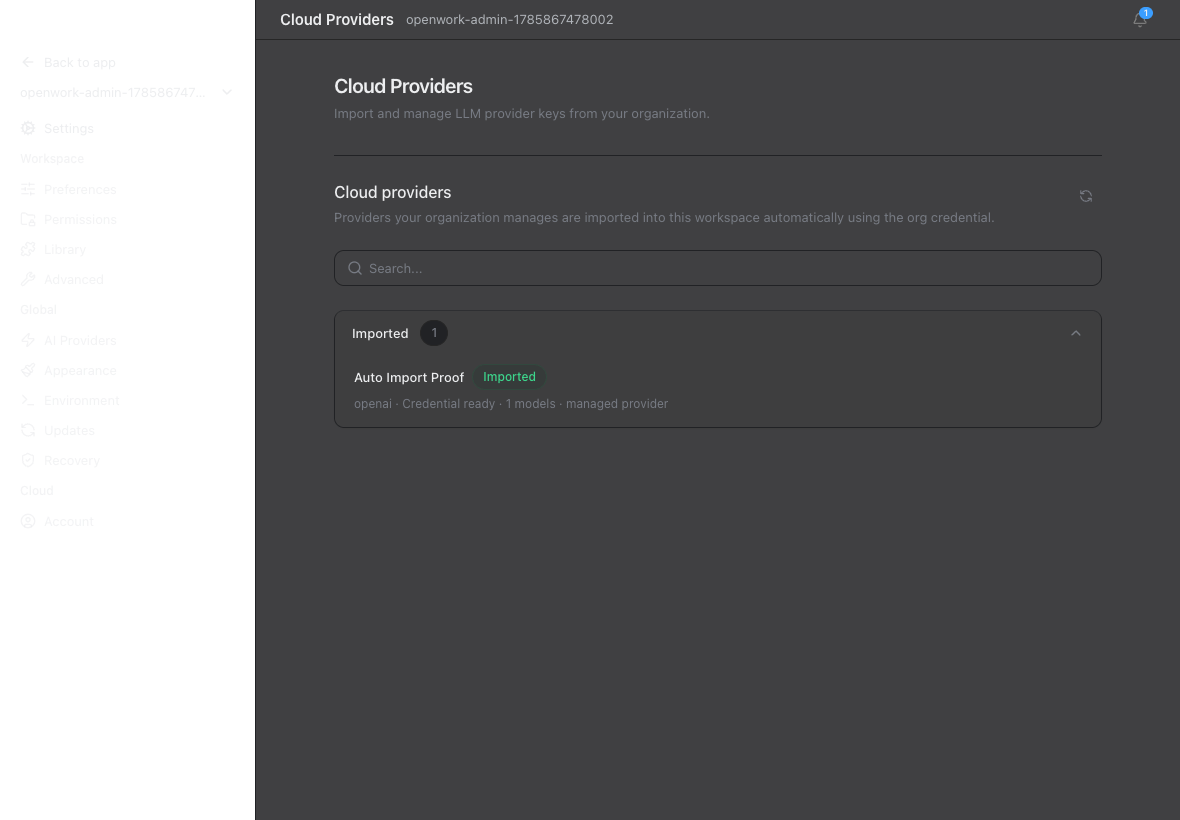
Task: Click the Updates refresh icon in sidebar
Action: pos(28,430)
